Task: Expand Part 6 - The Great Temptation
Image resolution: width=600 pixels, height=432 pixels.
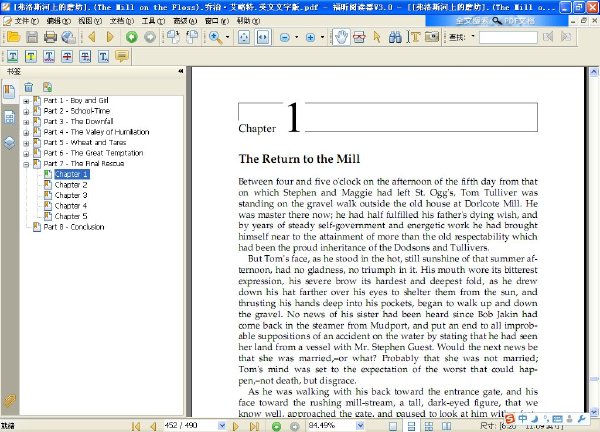Action: [x=26, y=154]
